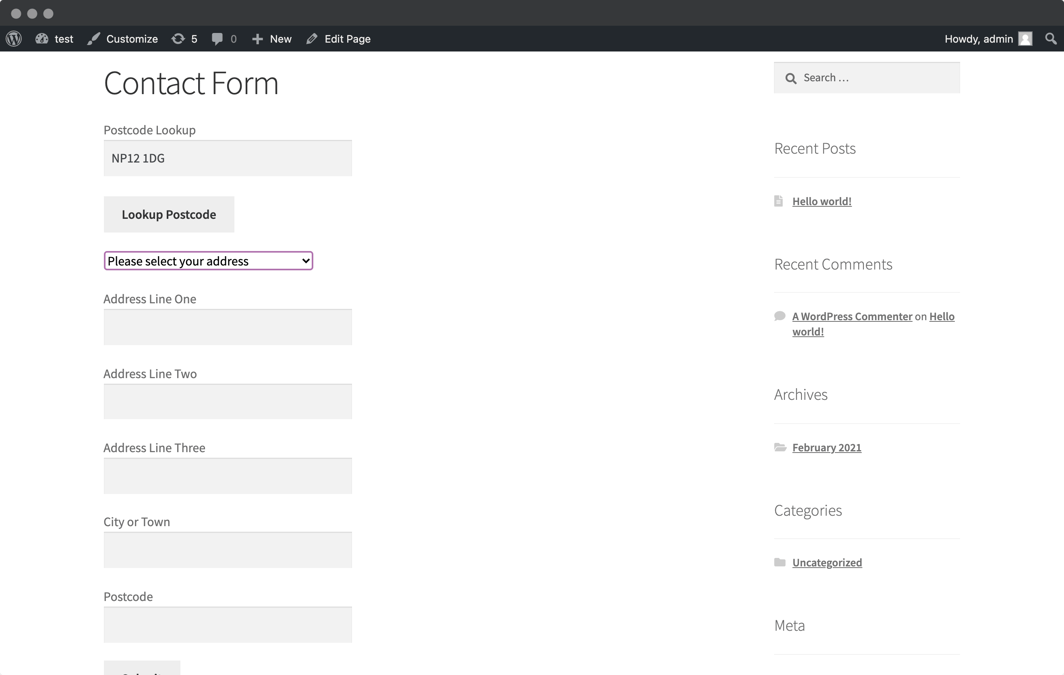
Task: Open the admin bar search magnifier icon
Action: (1050, 38)
